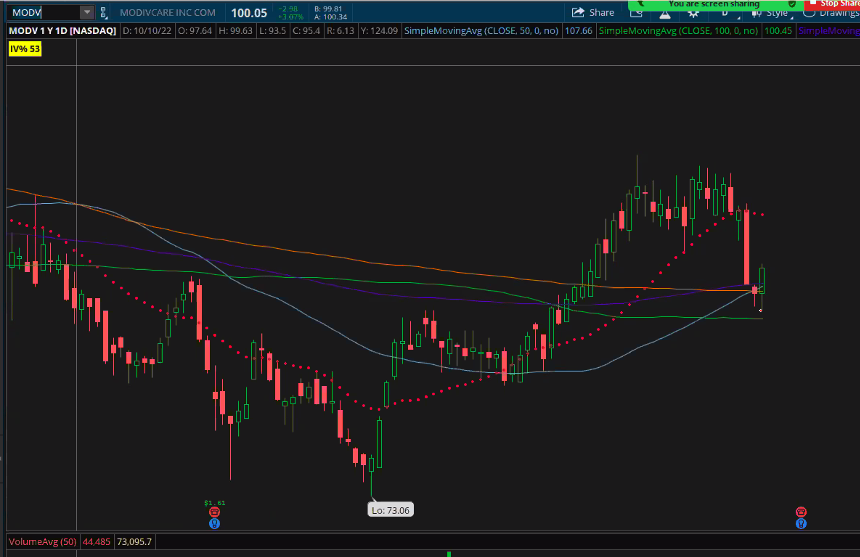Click the symbol link chain icon

pos(104,13)
